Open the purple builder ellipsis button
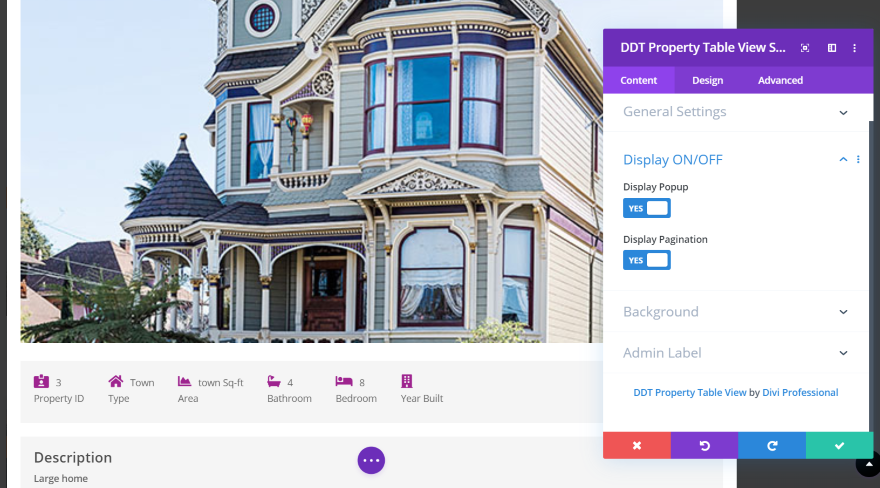Image resolution: width=880 pixels, height=488 pixels. 371,461
